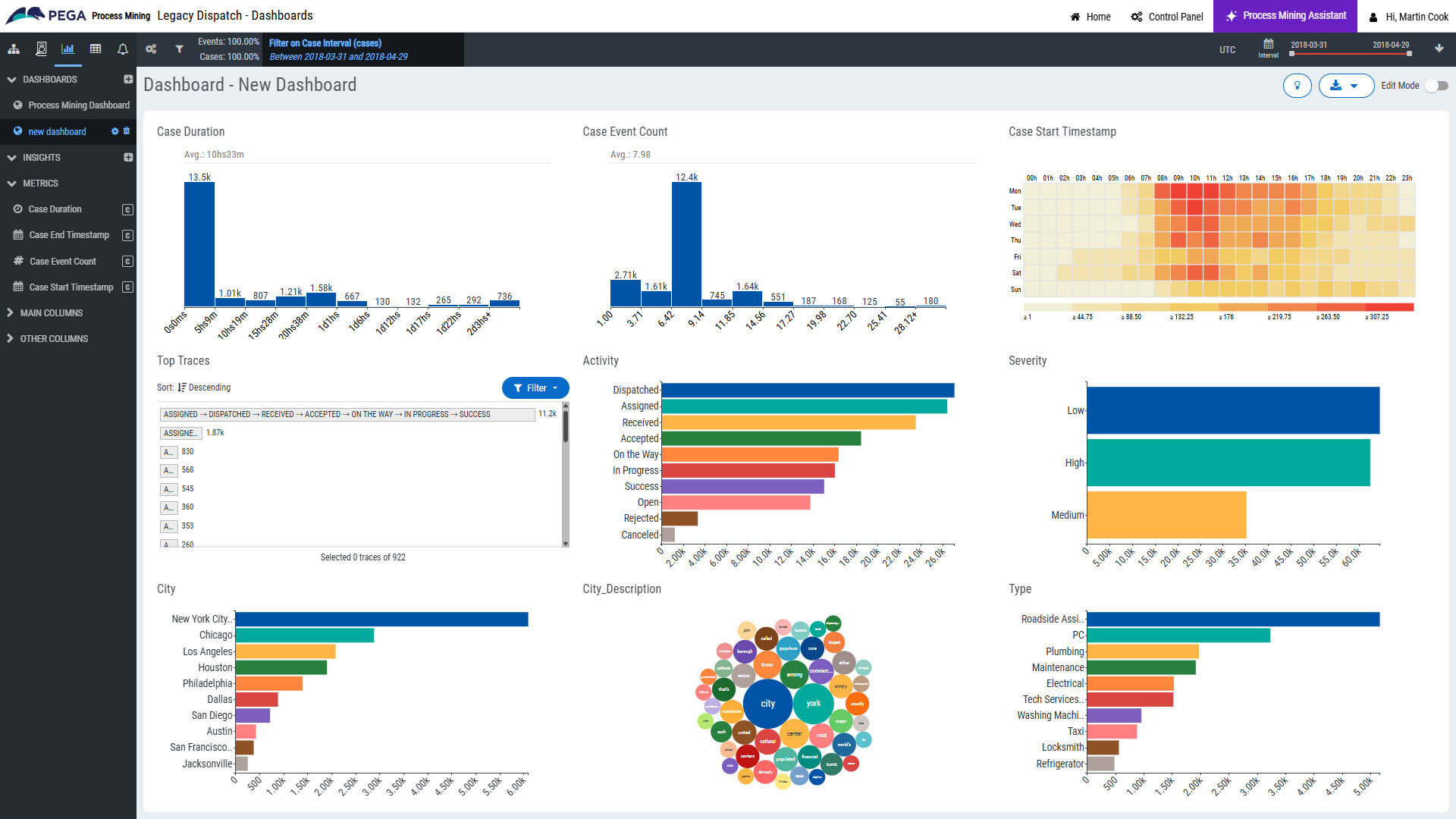The width and height of the screenshot is (1456, 819).
Task: Expand the MAIN COLUMNS section
Action: [10, 312]
